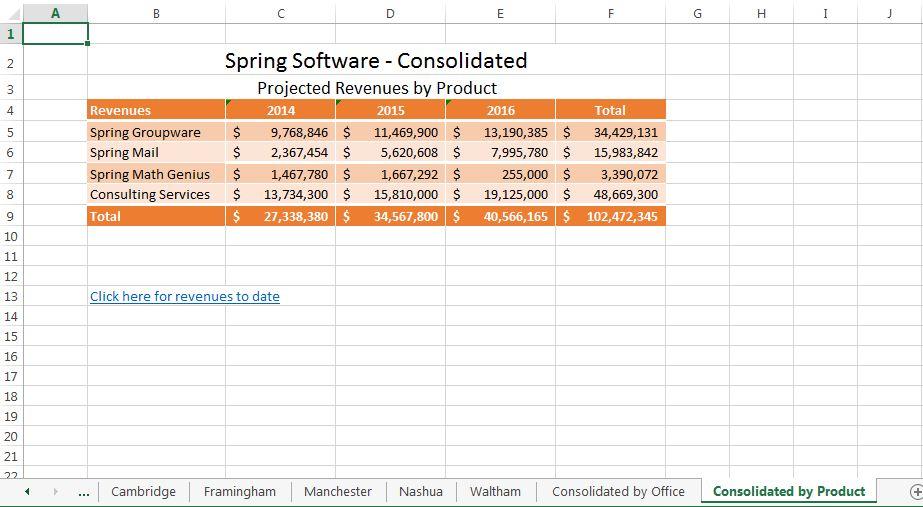
Task: Select the 'Revenues' header cell
Action: (x=157, y=110)
